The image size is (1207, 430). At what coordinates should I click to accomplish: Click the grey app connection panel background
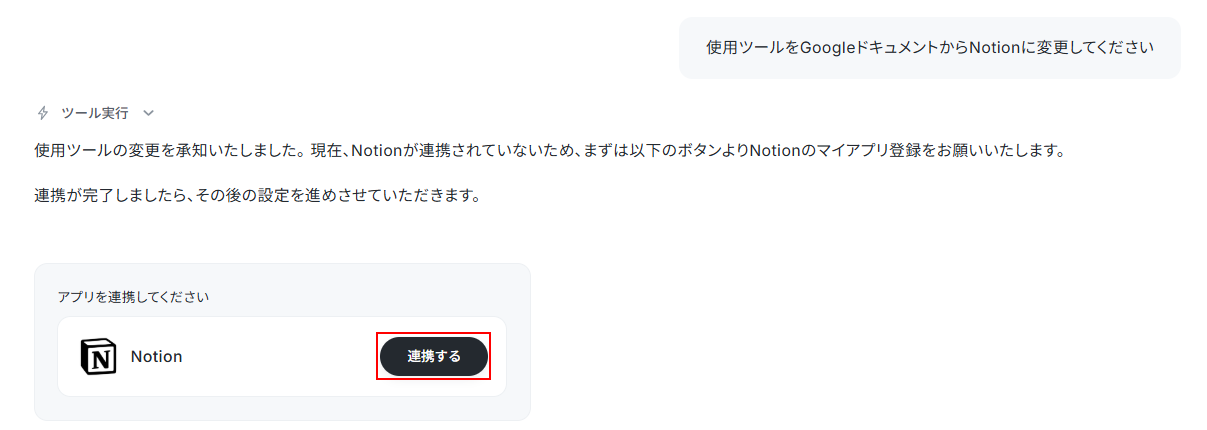[x=282, y=342]
